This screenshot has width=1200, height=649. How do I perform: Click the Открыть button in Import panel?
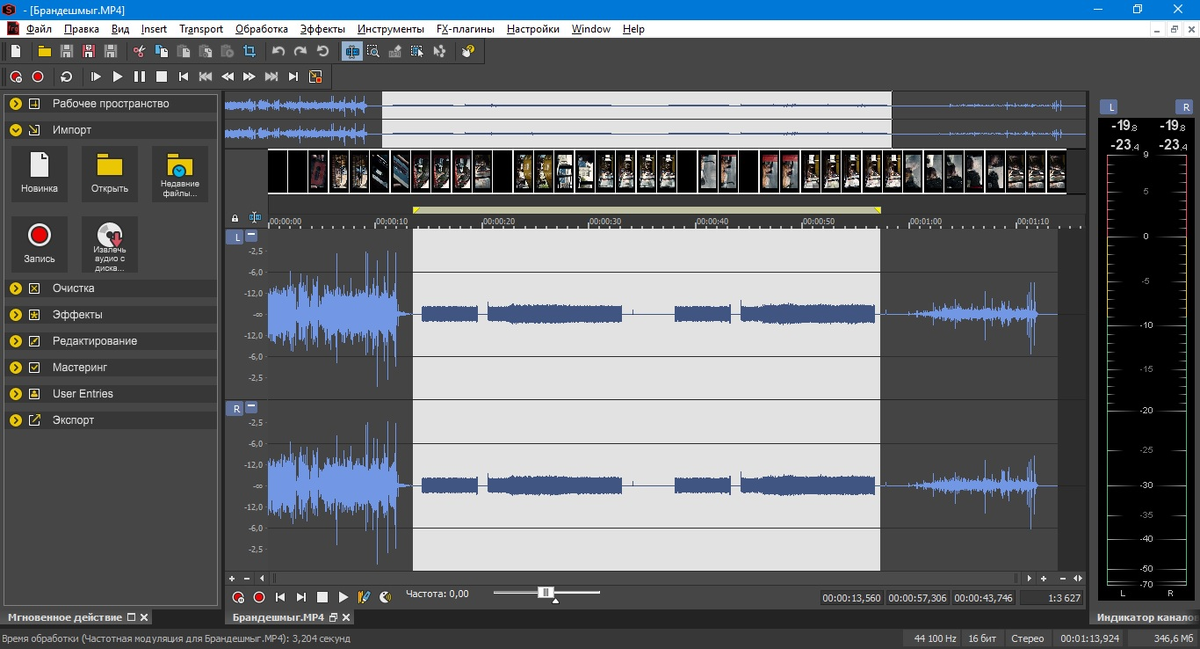pyautogui.click(x=110, y=174)
